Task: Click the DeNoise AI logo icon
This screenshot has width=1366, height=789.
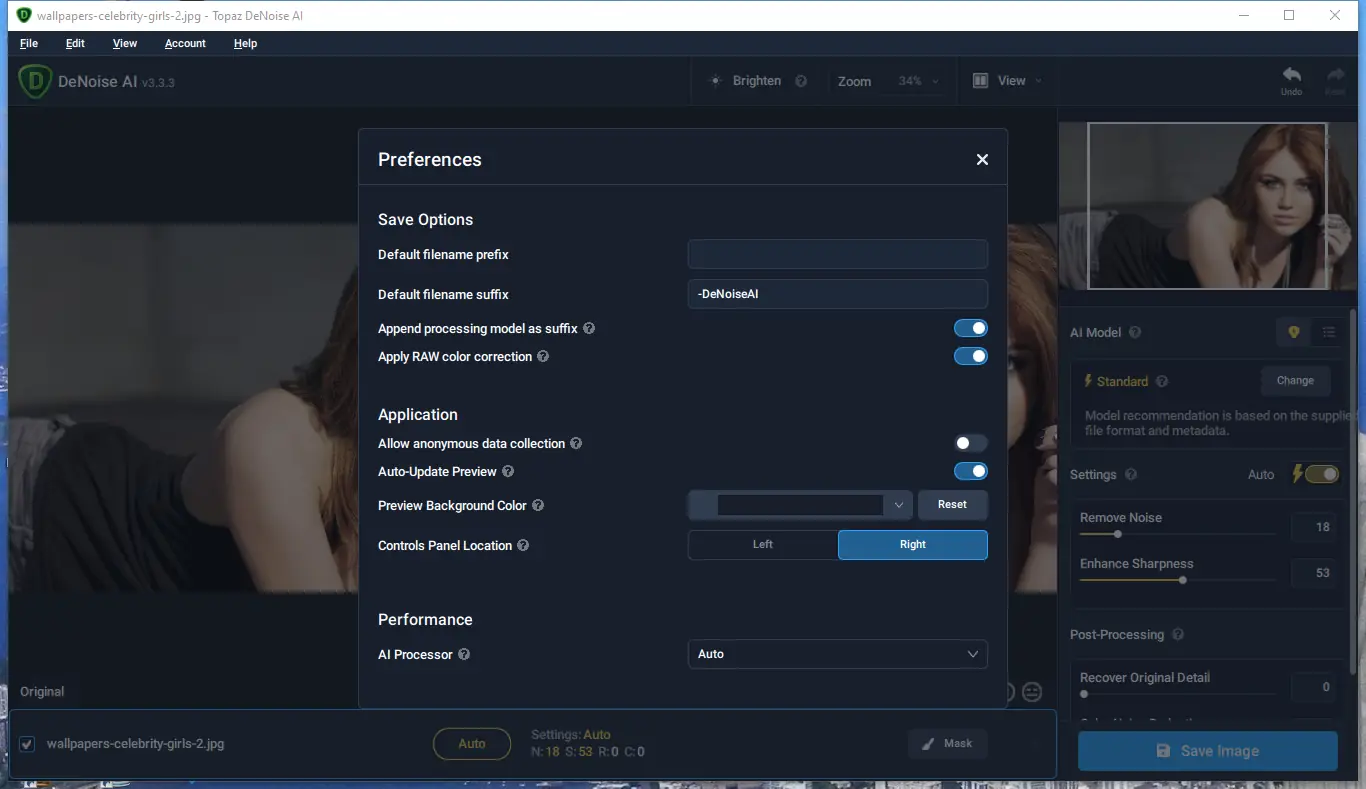Action: [x=34, y=81]
